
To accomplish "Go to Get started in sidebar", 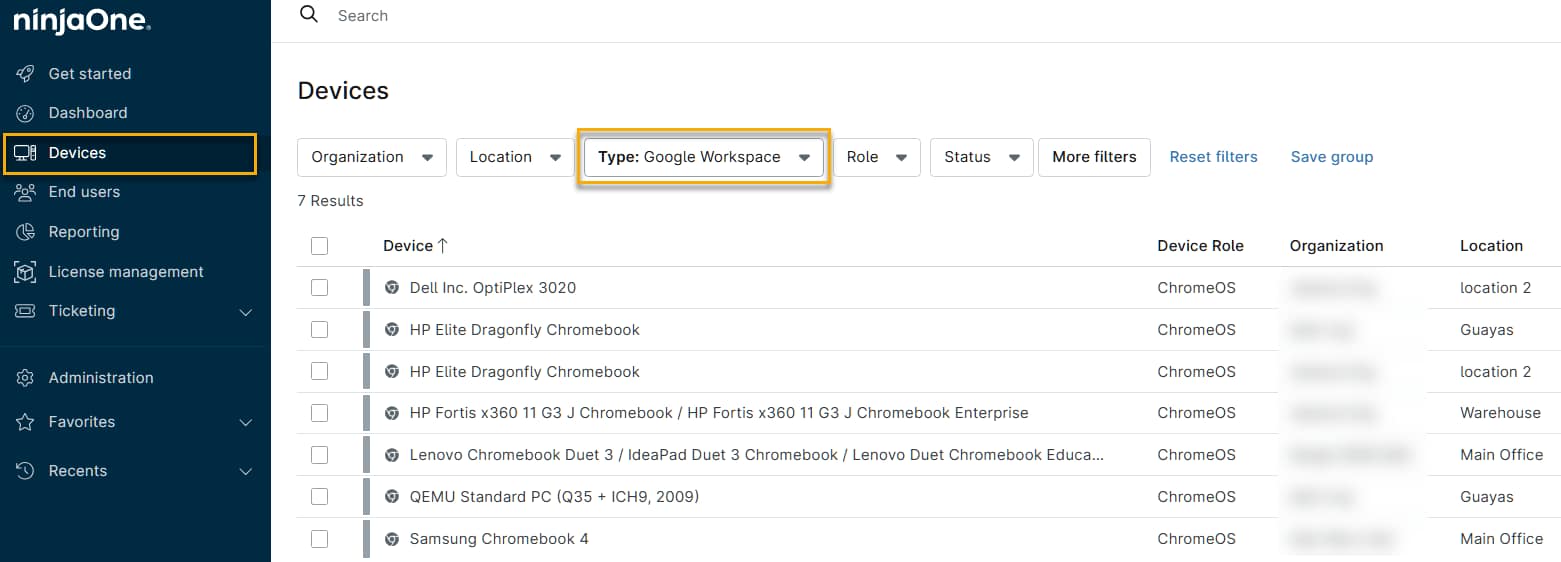I will click(90, 74).
